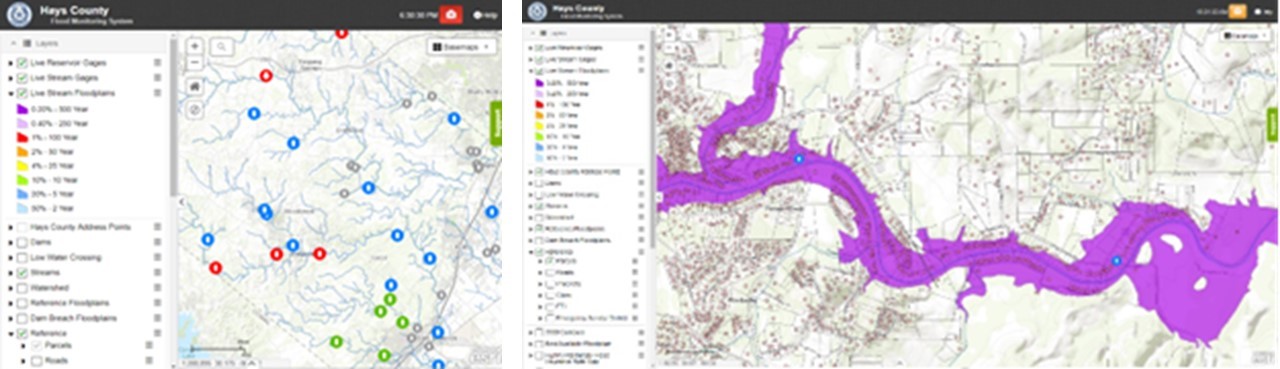Enable Reference Floodplains checkbox in left window

(x=22, y=302)
